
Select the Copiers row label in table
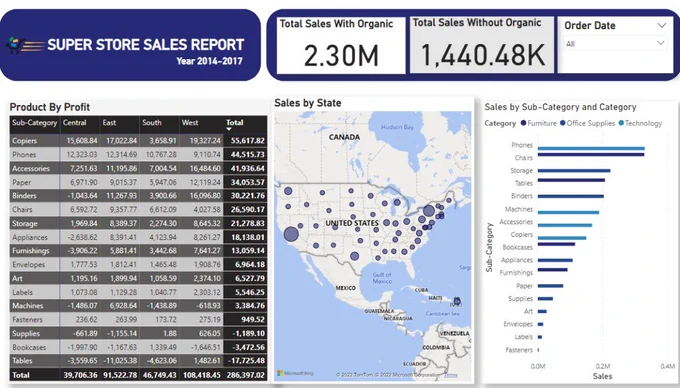pos(24,140)
